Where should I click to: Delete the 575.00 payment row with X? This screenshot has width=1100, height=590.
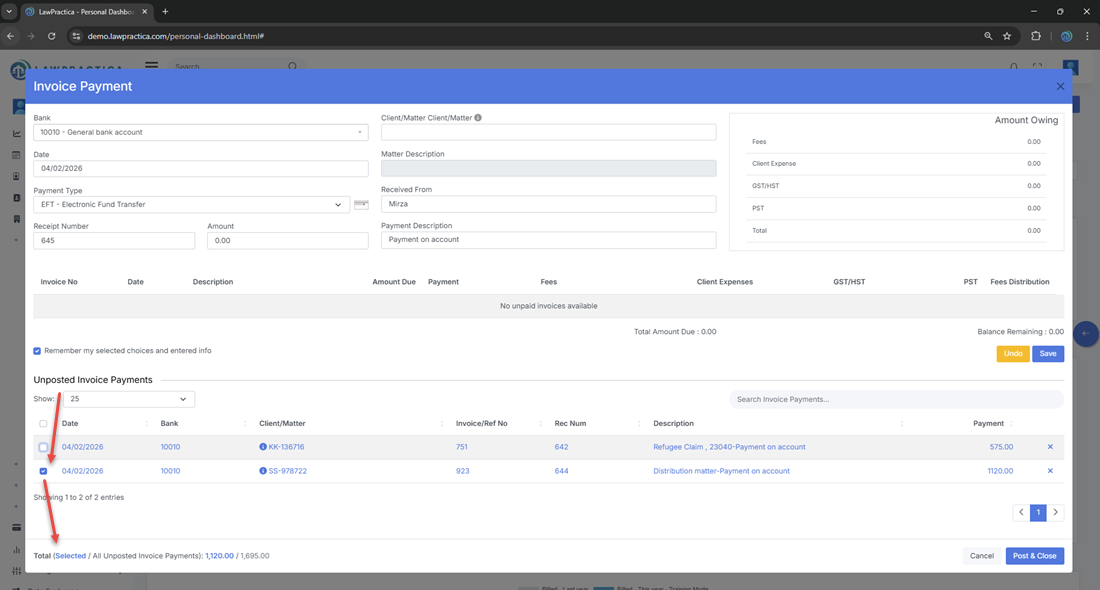(1050, 447)
